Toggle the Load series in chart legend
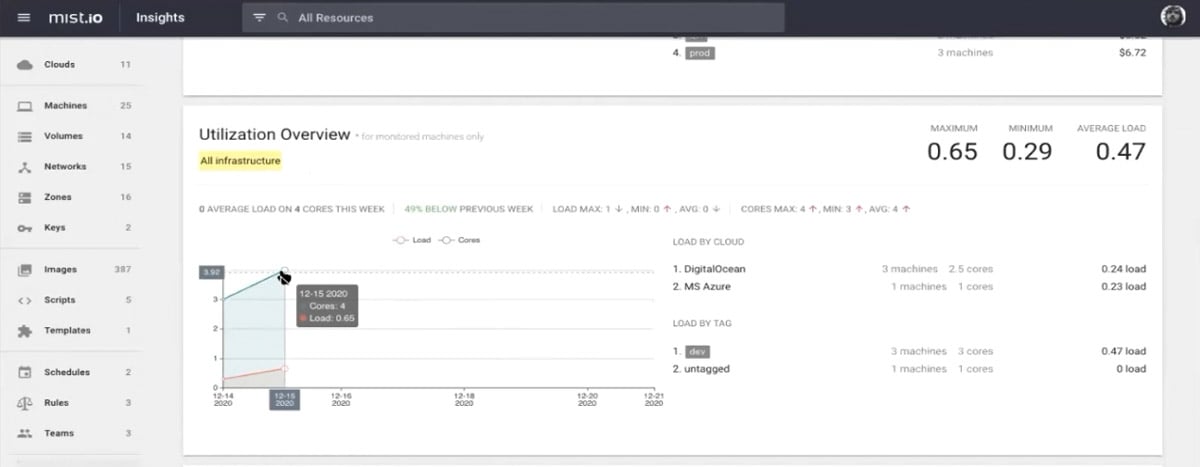Screen dimensions: 1200x467 point(412,241)
